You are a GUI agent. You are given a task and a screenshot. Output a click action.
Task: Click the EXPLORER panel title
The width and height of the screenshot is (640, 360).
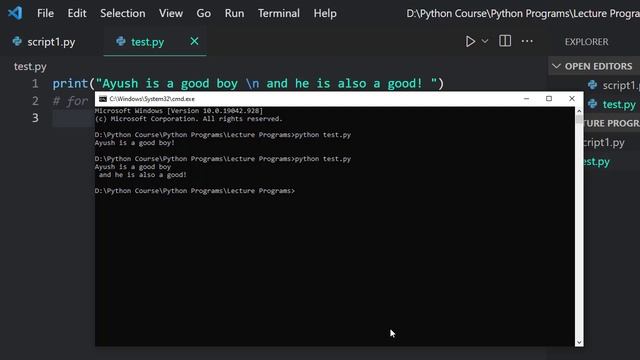click(x=586, y=42)
